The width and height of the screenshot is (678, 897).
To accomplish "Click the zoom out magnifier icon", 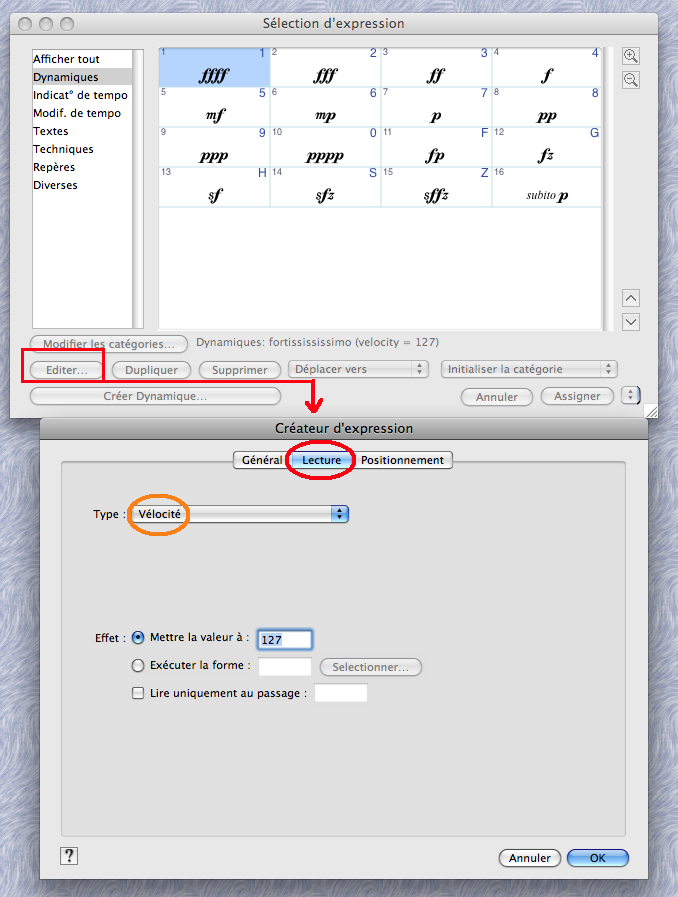I will [631, 80].
